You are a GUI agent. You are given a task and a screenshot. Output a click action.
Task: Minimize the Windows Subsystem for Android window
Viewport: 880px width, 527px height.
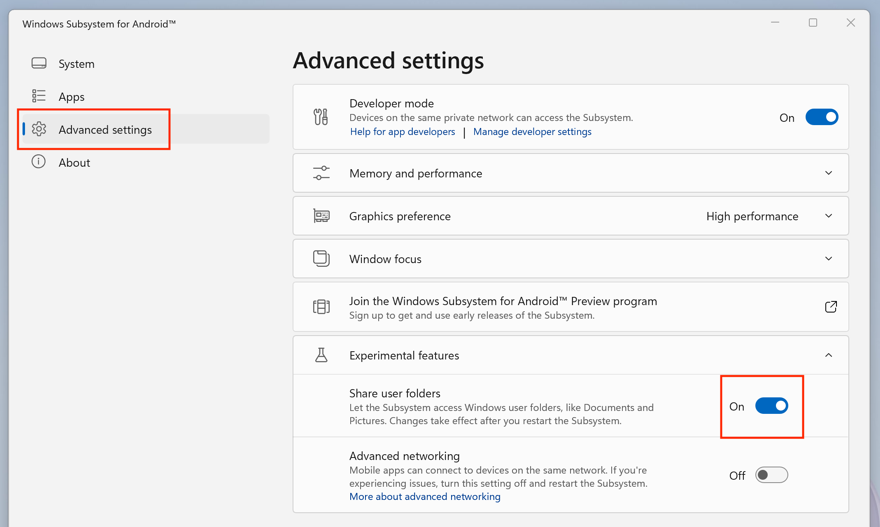[775, 22]
